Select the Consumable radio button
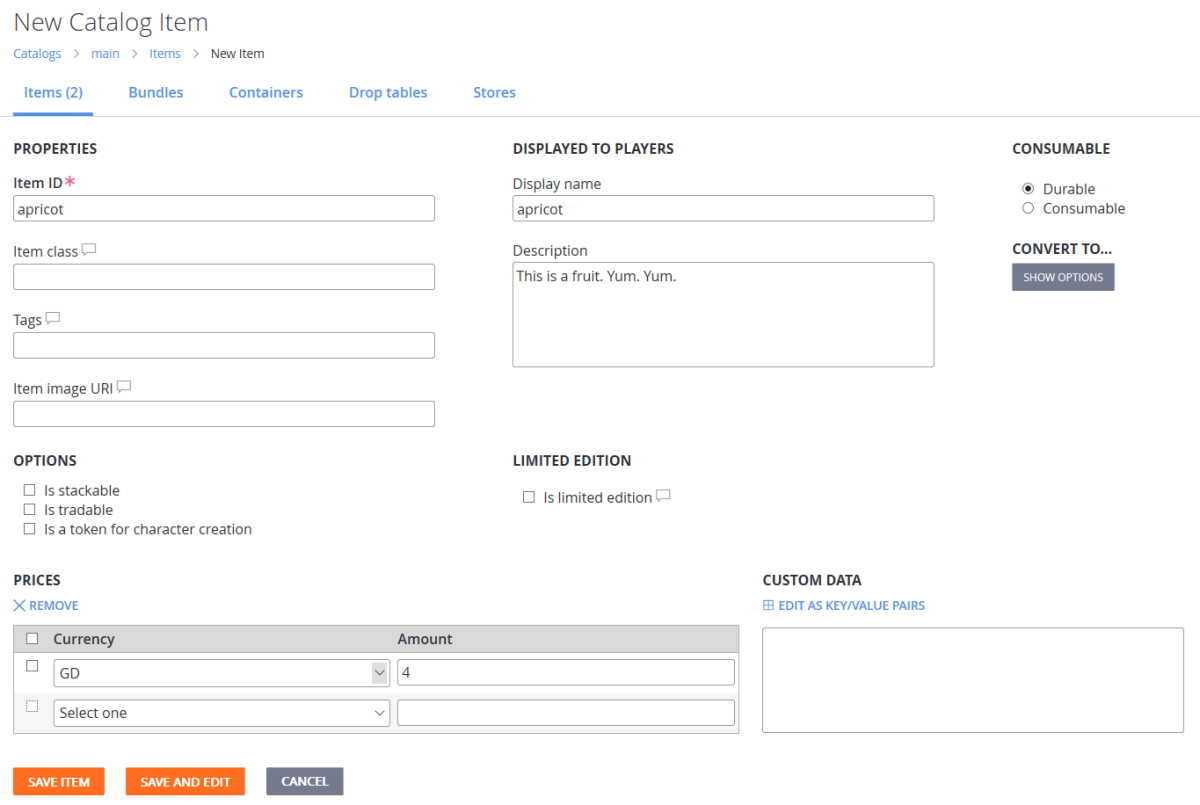The width and height of the screenshot is (1200, 805). point(1028,208)
